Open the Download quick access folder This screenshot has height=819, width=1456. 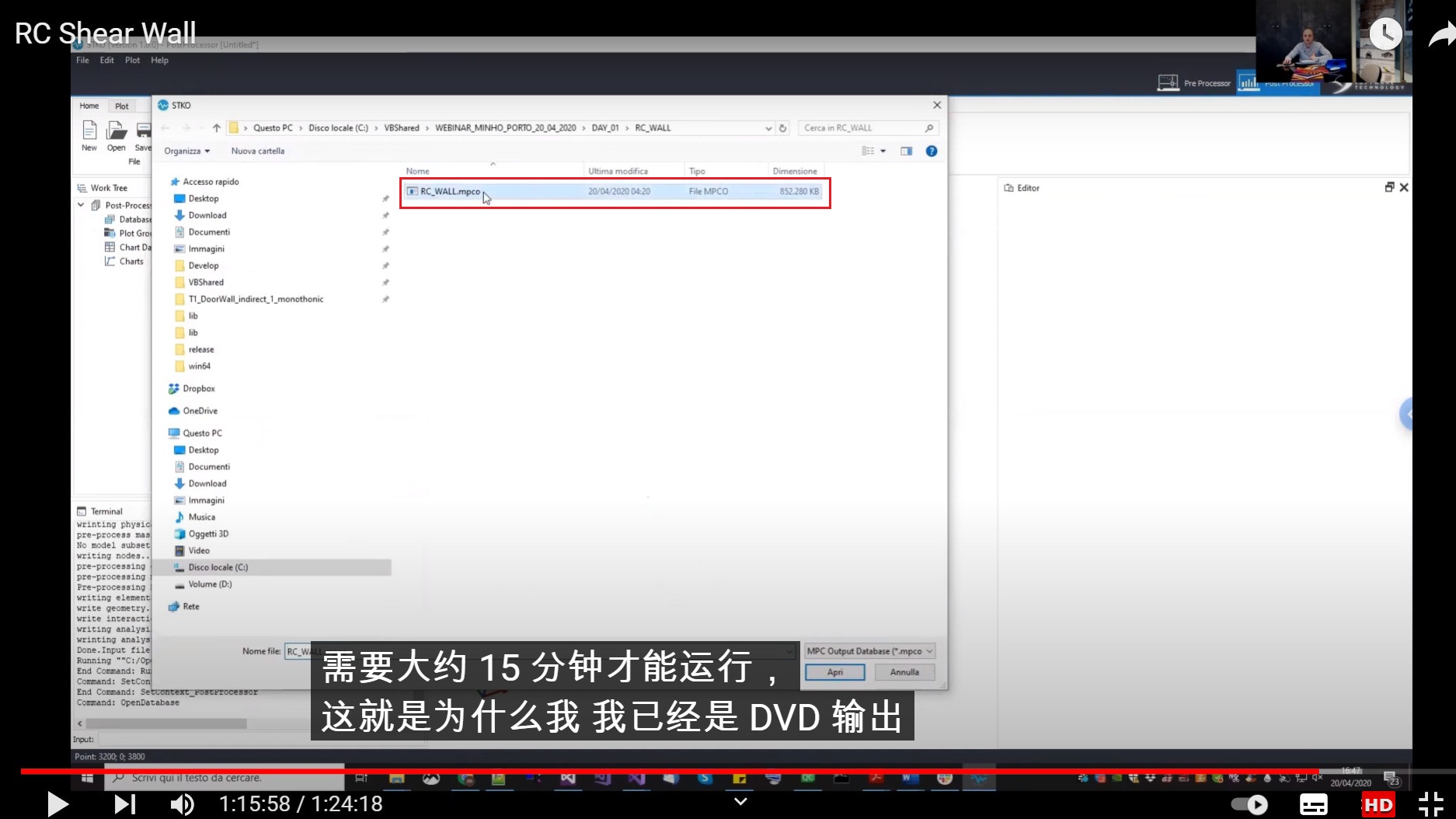coord(207,215)
